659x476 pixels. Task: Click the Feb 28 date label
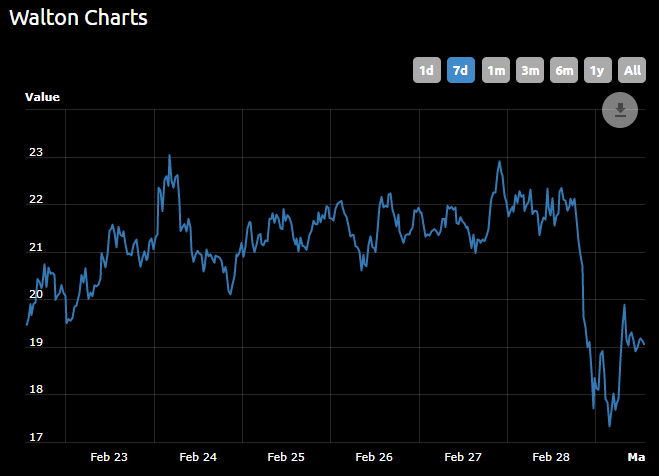[550, 457]
